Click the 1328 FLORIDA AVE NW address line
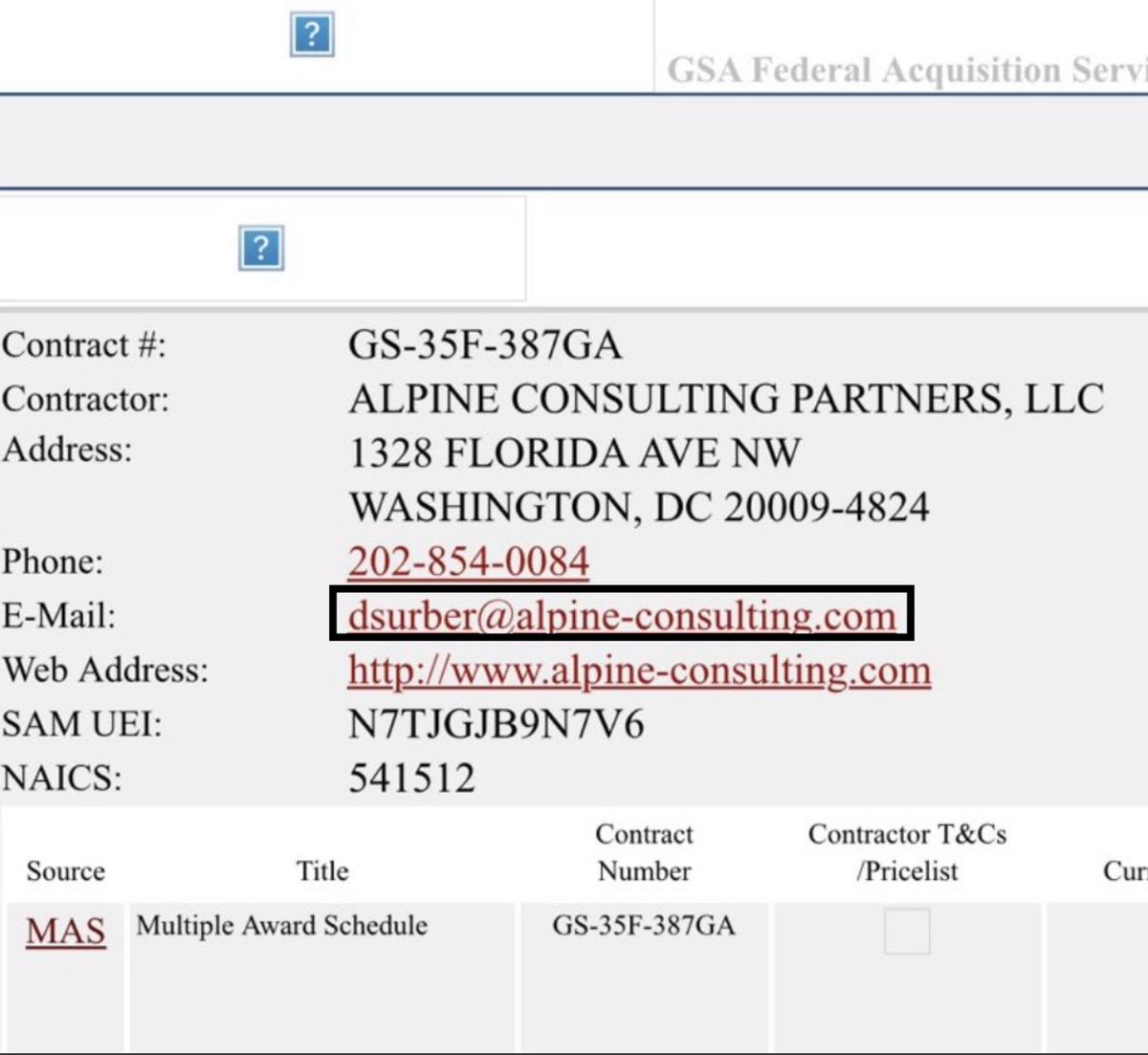The width and height of the screenshot is (1148, 1055). 574,452
